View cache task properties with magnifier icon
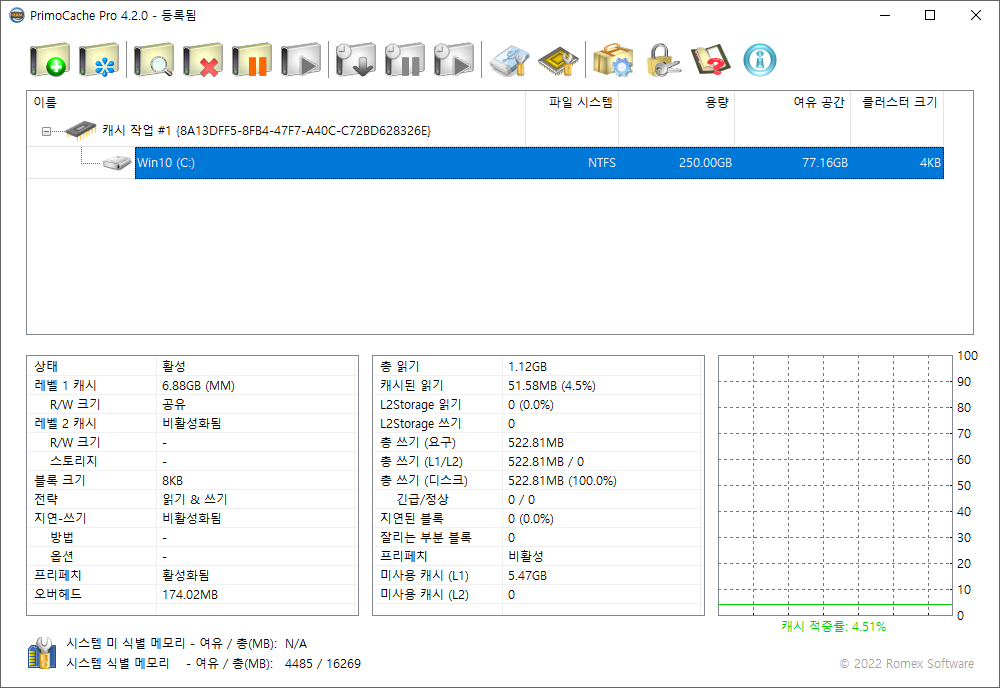This screenshot has width=1000, height=688. pos(154,60)
